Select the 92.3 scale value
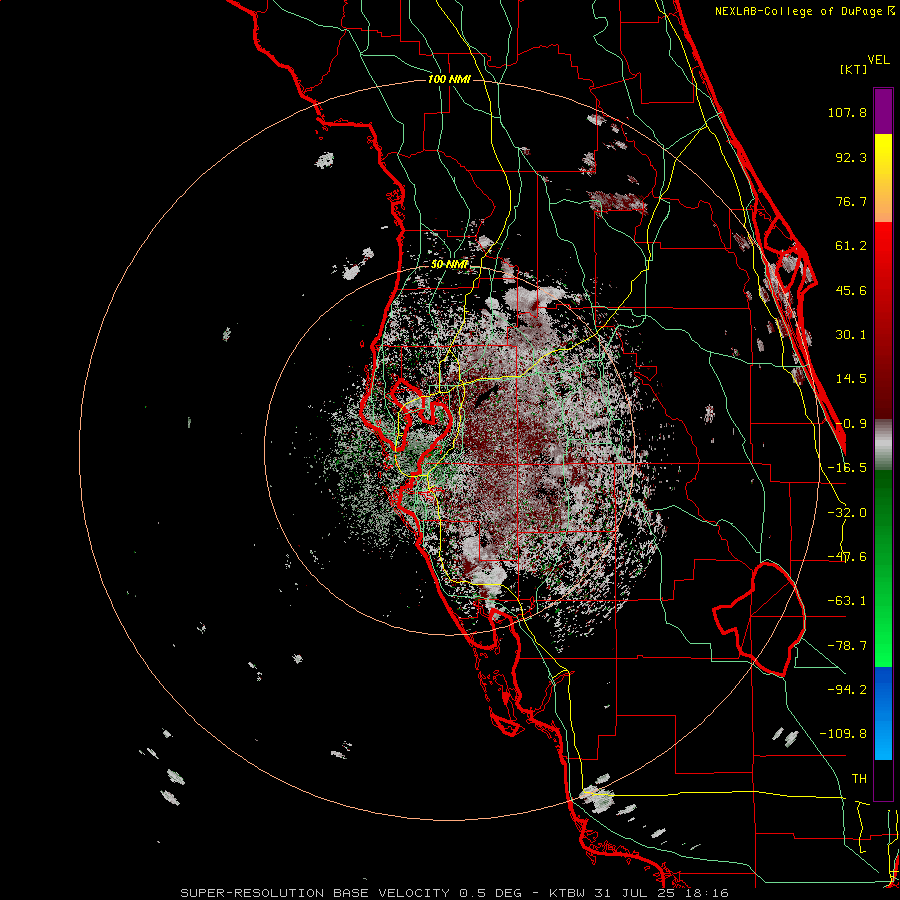Screen dimensions: 900x900 [851, 157]
